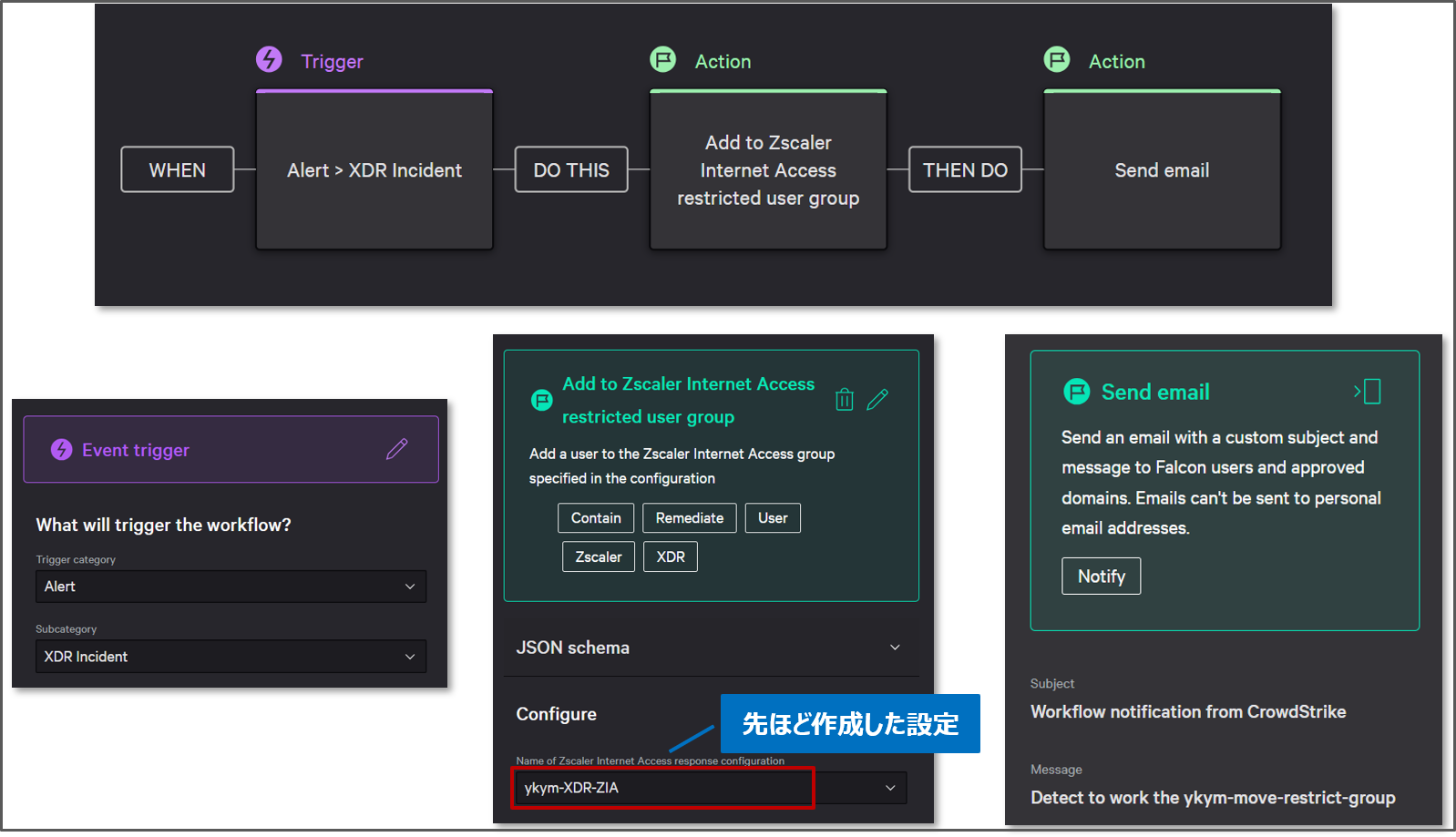Delete the Zscaler action with trash icon
Image resolution: width=1456 pixels, height=837 pixels.
(x=845, y=399)
